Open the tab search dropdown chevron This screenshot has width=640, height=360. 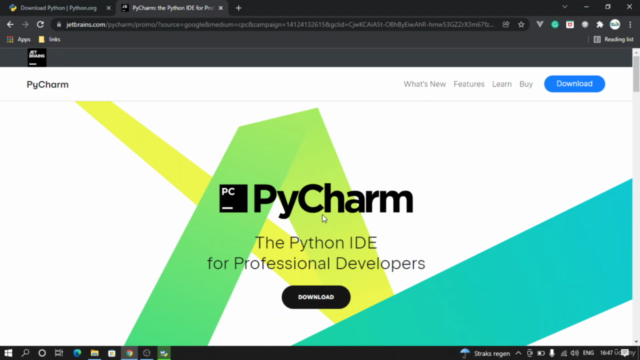(564, 7)
